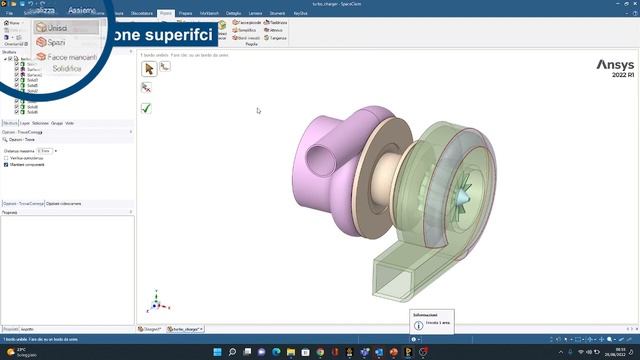Viewport: 640px width, 360px height.
Task: Open File Explorer from the taskbar
Action: [x=291, y=352]
